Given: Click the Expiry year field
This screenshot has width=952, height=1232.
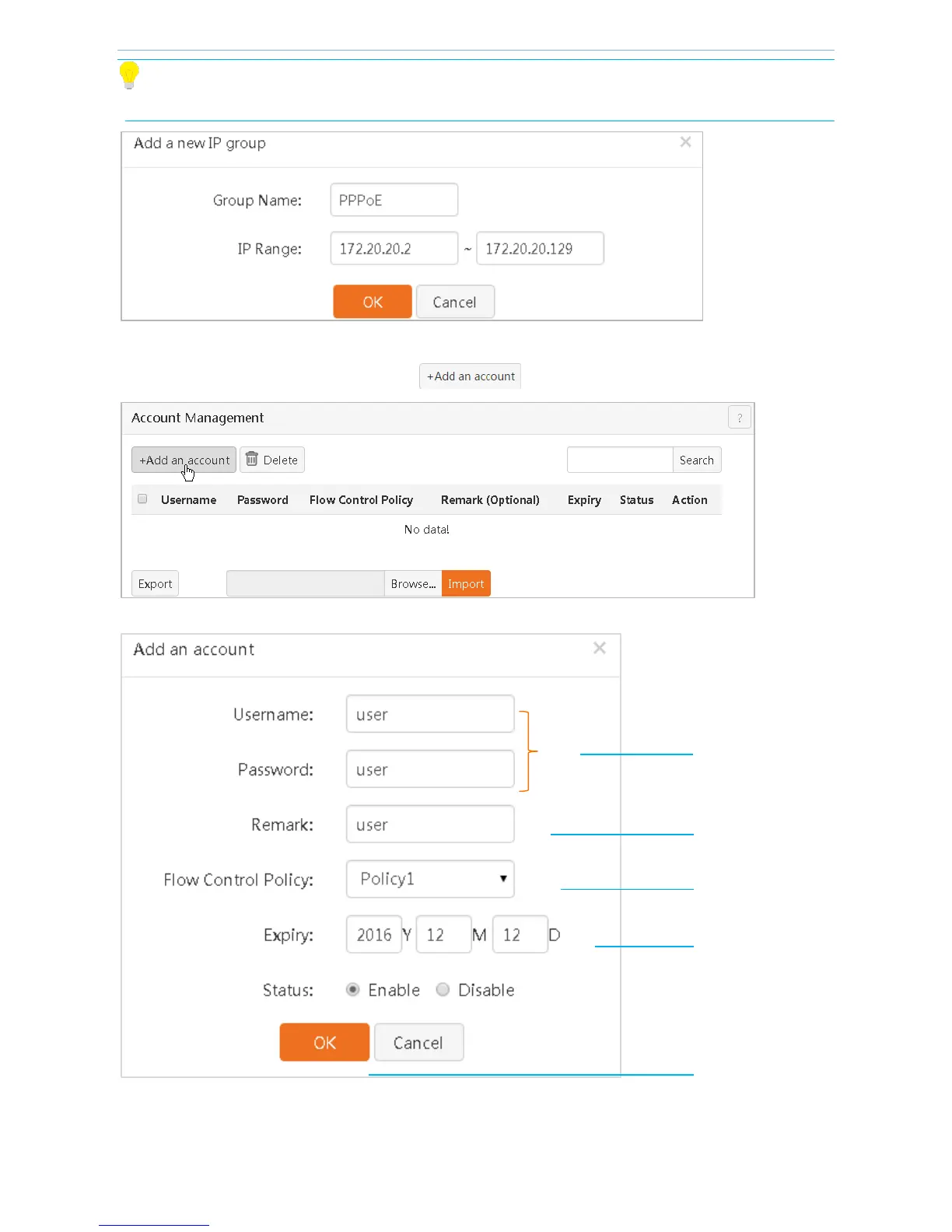Looking at the screenshot, I should [x=374, y=935].
